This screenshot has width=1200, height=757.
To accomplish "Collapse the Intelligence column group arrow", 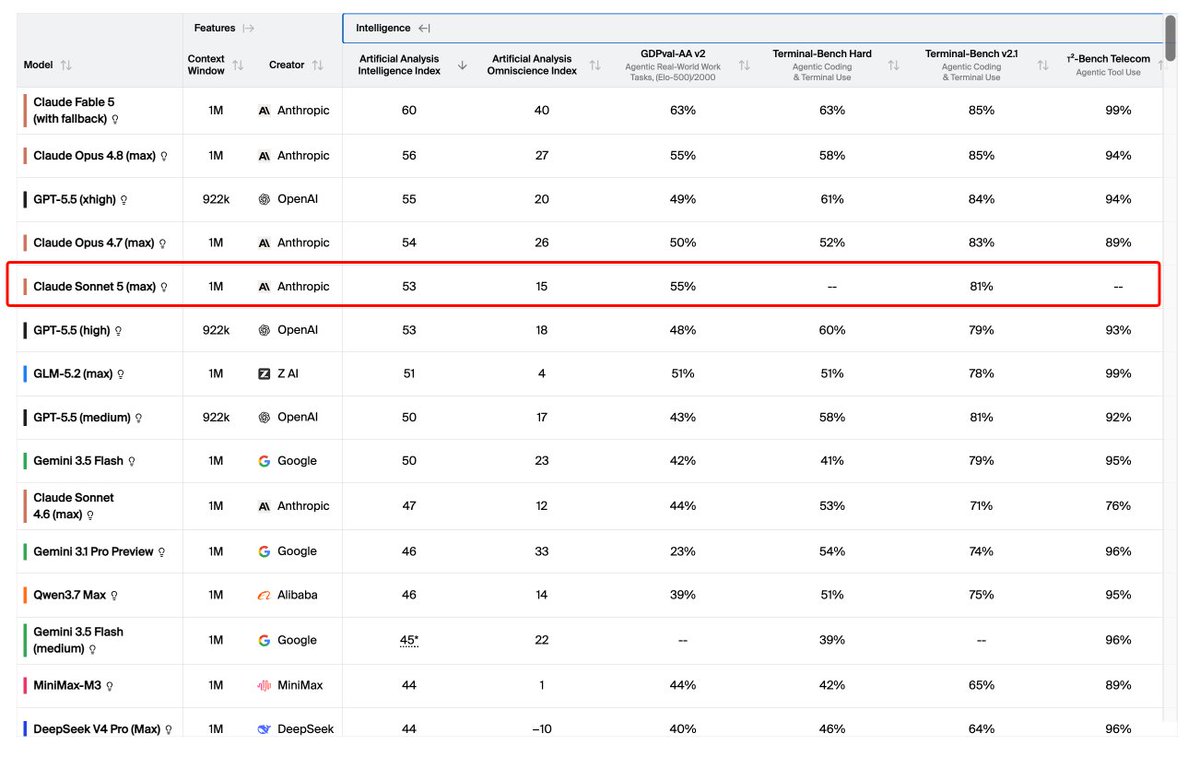I will point(424,28).
